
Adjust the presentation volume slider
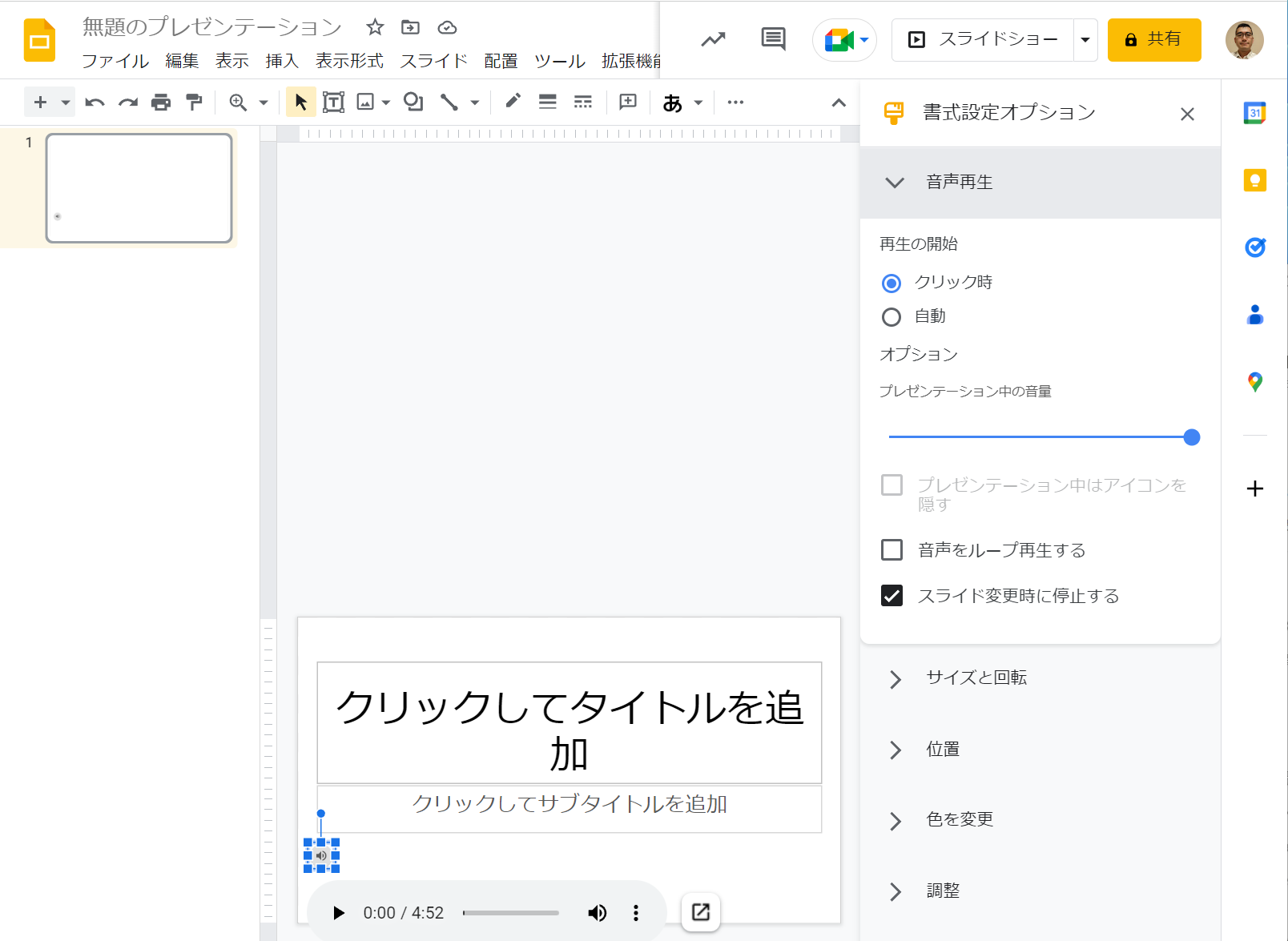coord(1192,436)
